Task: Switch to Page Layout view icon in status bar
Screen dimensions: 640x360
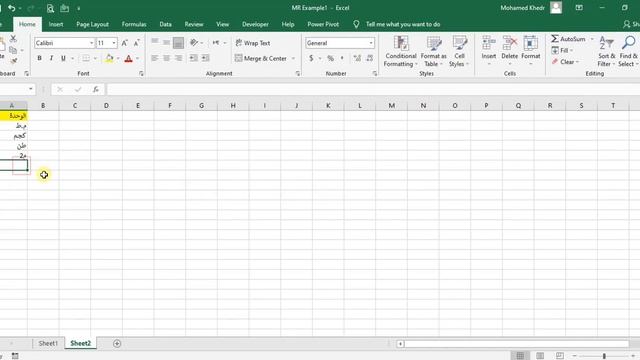Action: [x=540, y=356]
